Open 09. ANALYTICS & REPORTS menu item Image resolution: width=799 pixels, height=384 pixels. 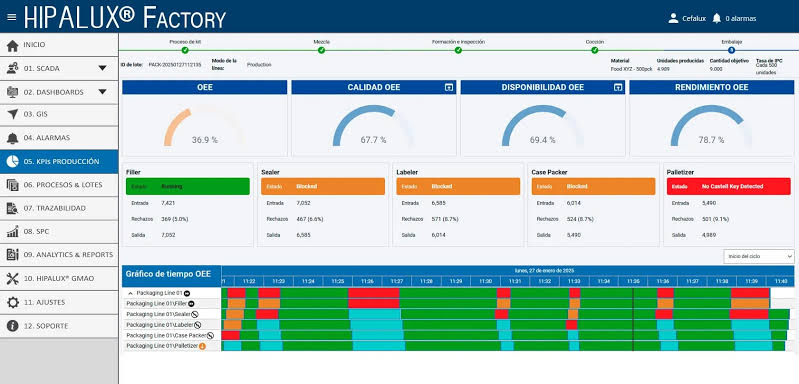tap(59, 255)
